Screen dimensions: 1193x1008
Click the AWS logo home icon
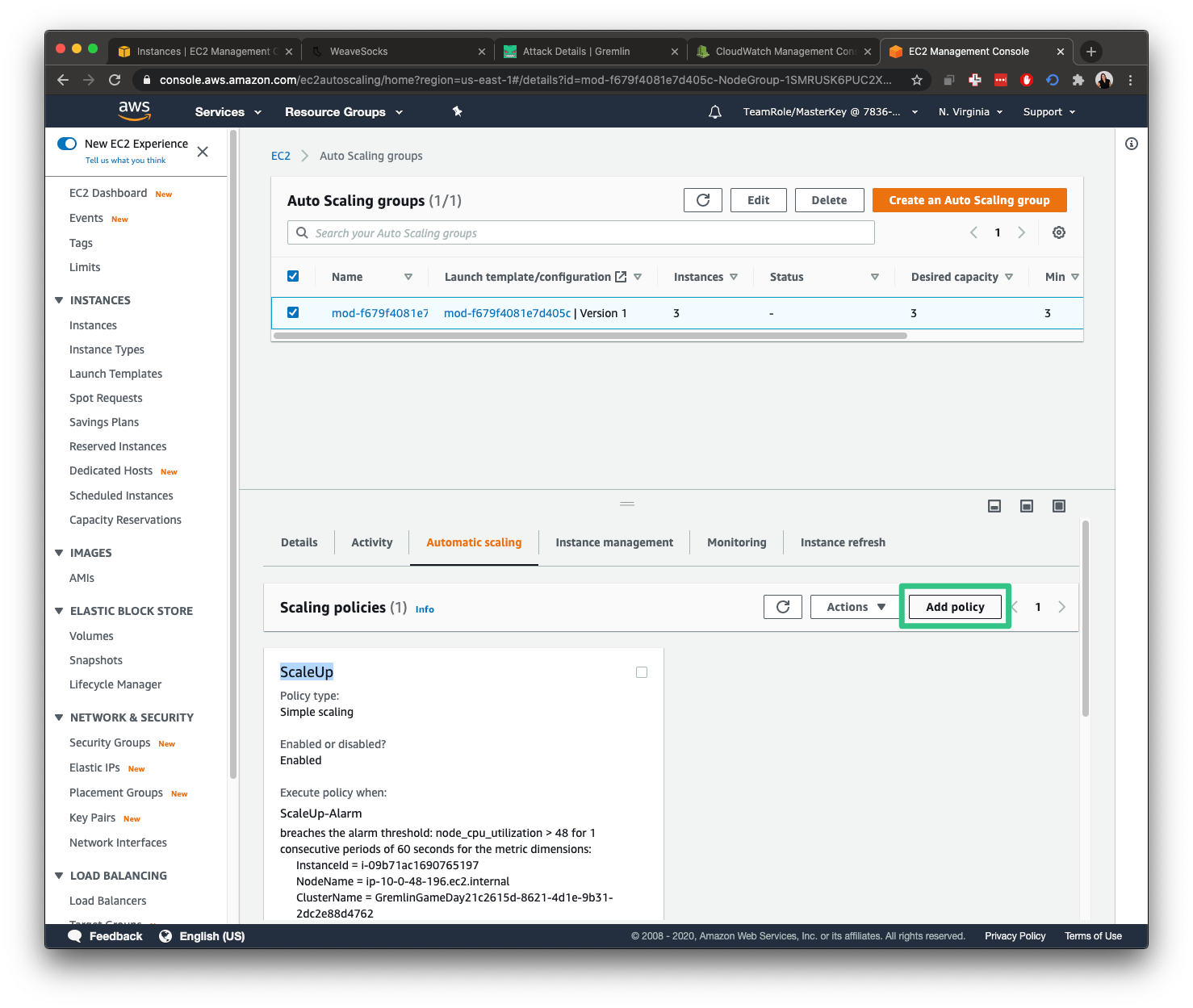point(134,111)
